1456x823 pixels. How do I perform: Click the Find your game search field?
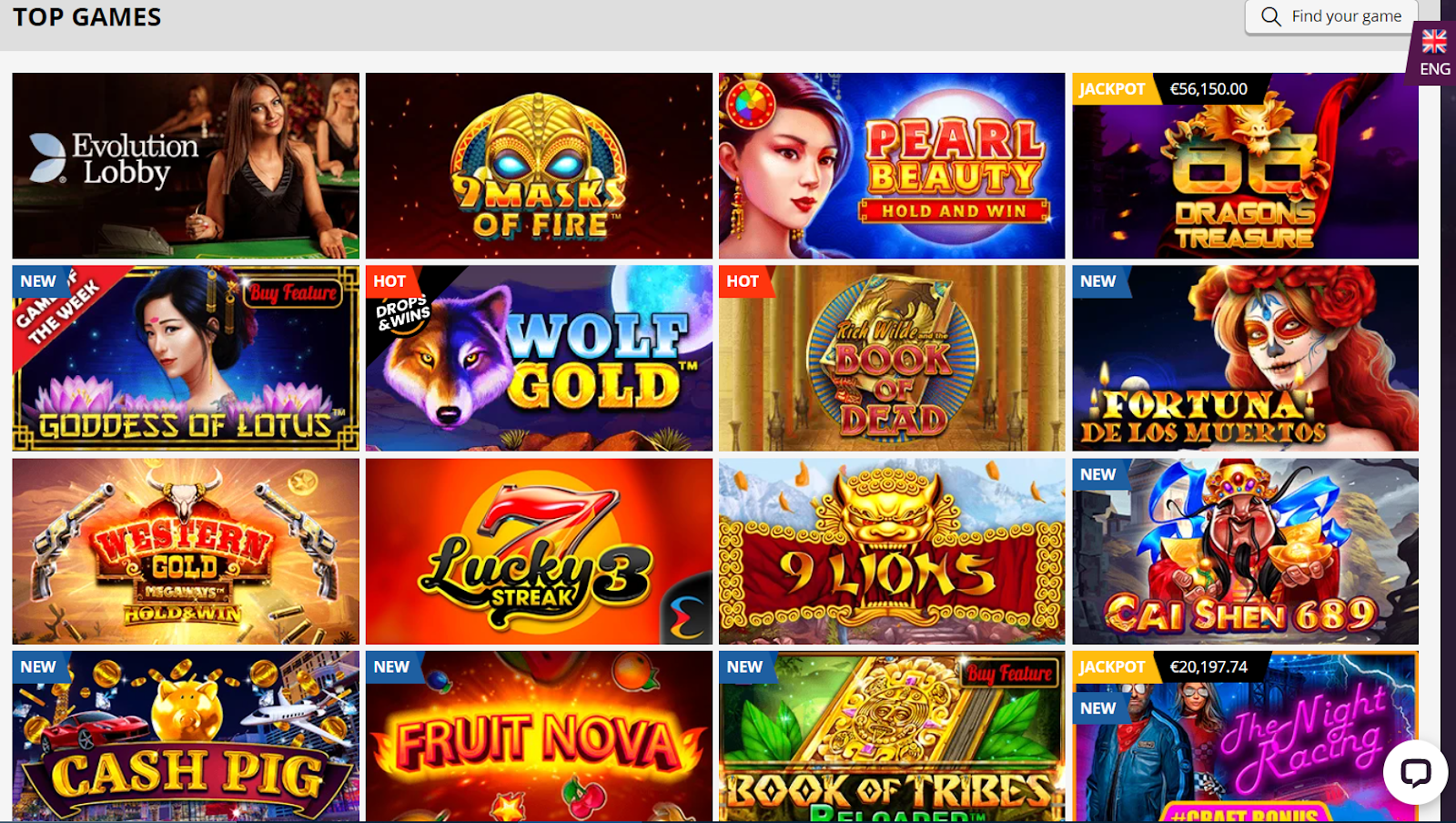1331,16
